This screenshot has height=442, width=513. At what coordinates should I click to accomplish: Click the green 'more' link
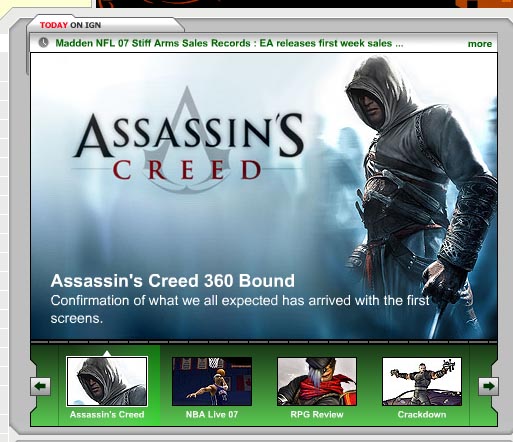480,44
